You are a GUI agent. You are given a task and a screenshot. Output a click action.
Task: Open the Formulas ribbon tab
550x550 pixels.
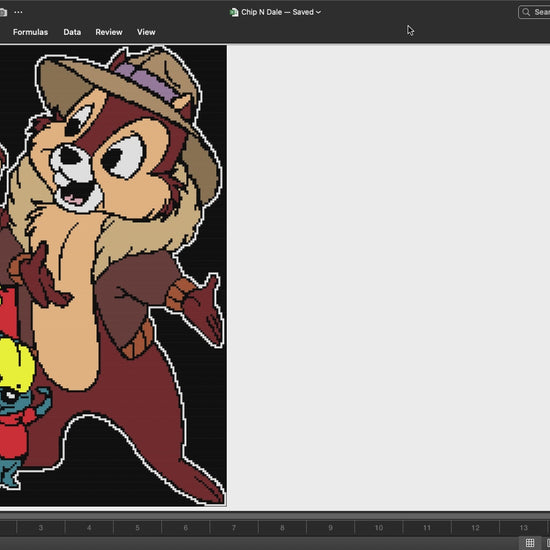coord(31,32)
